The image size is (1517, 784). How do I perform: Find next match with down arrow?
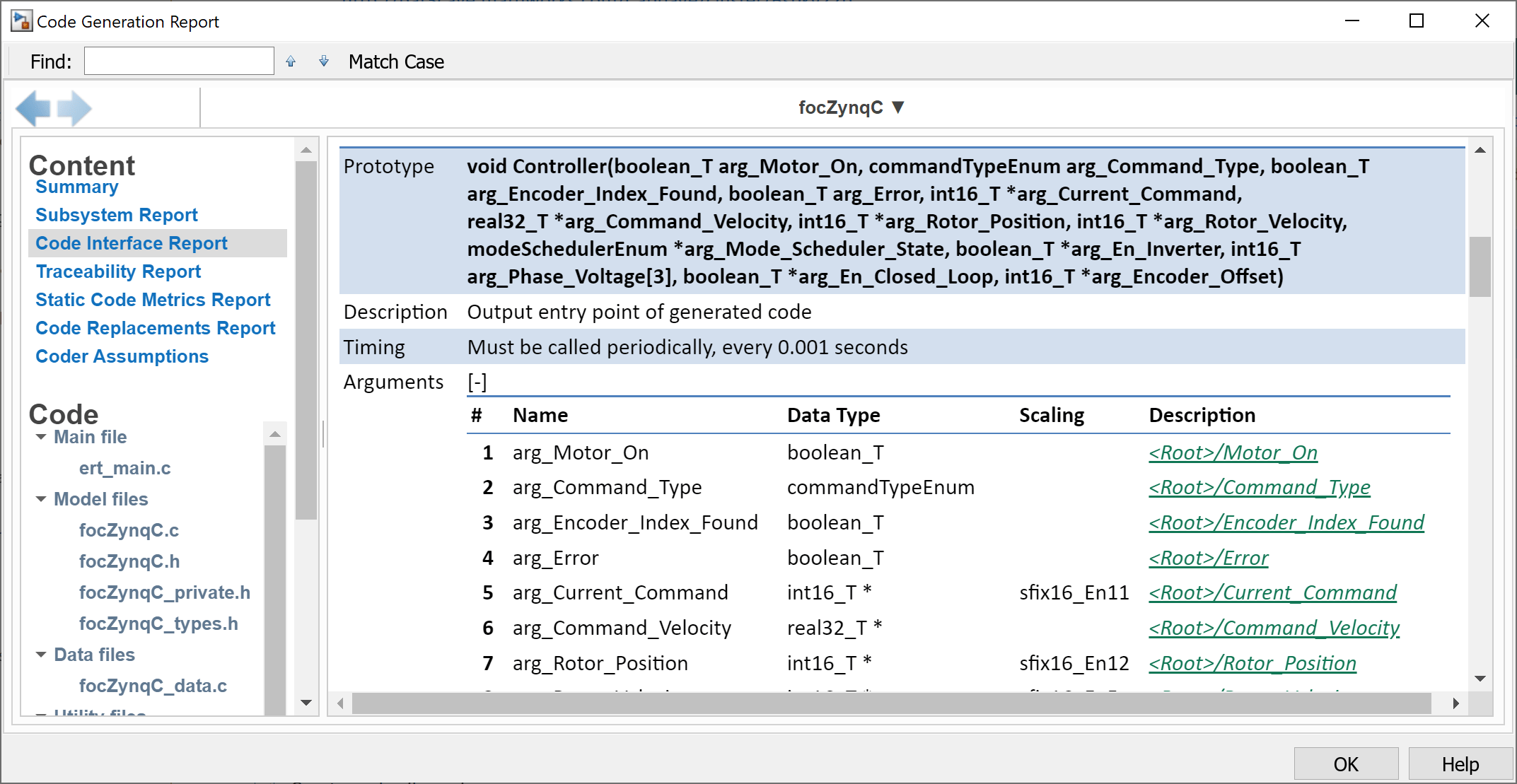pos(324,62)
